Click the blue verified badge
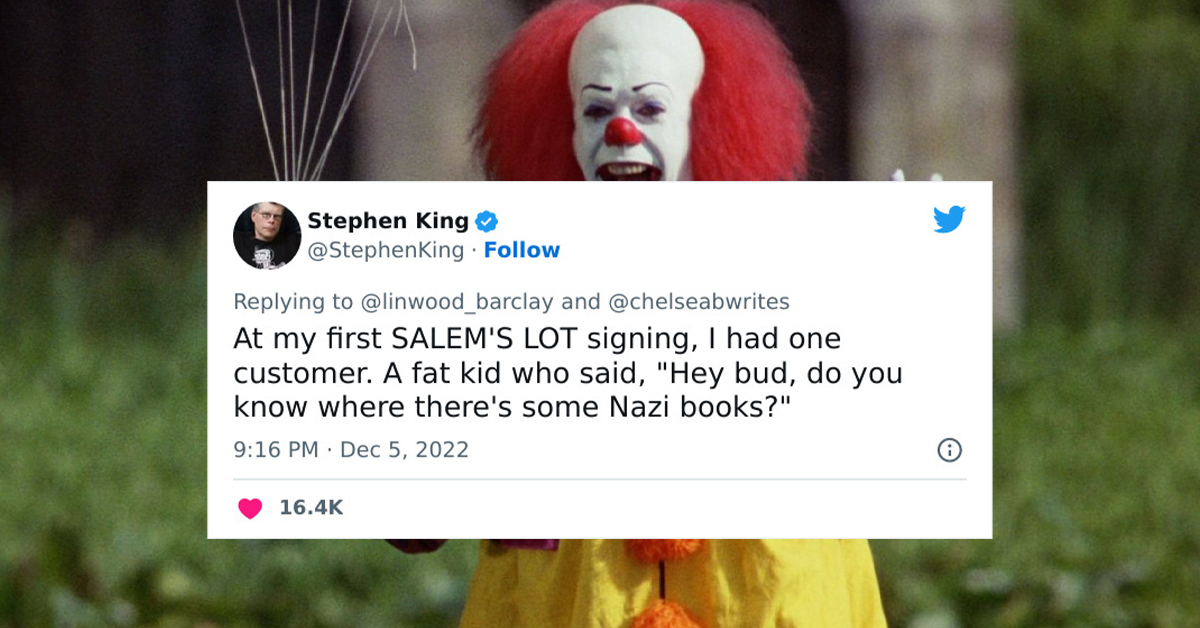Image resolution: width=1200 pixels, height=628 pixels. pos(486,221)
